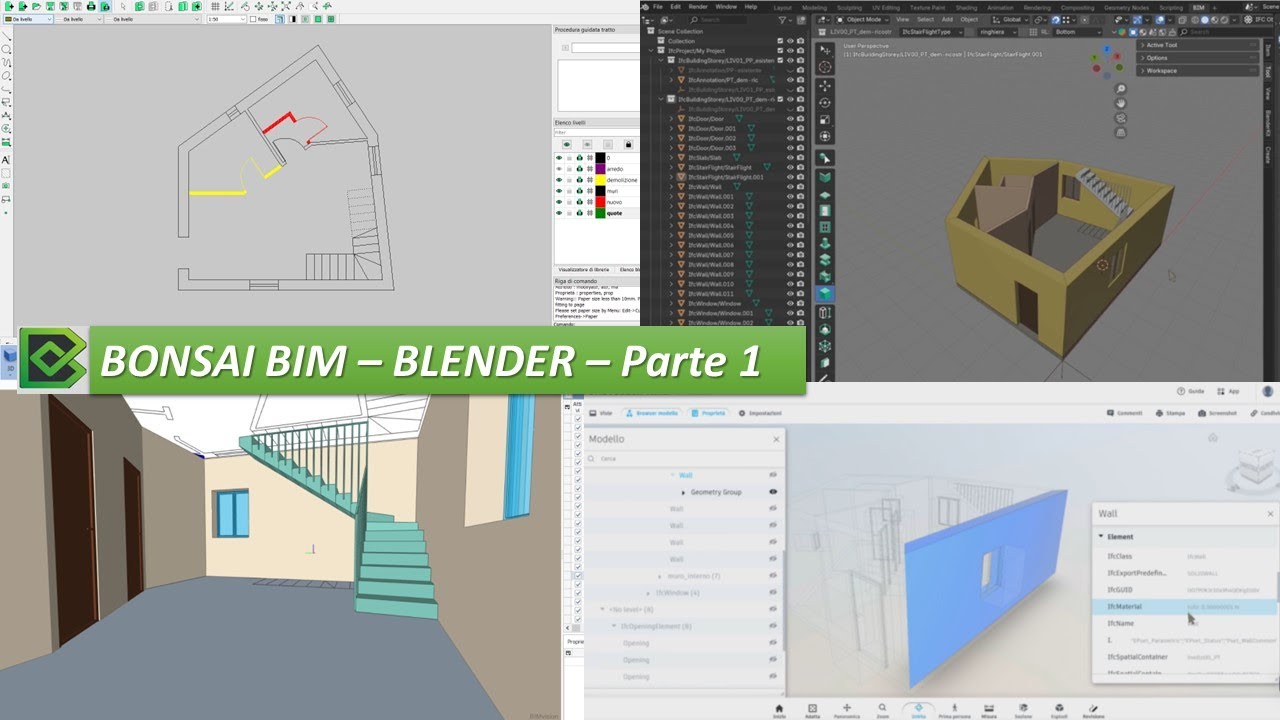Collapse the Element section in Wall properties
The width and height of the screenshot is (1280, 720).
[1101, 537]
